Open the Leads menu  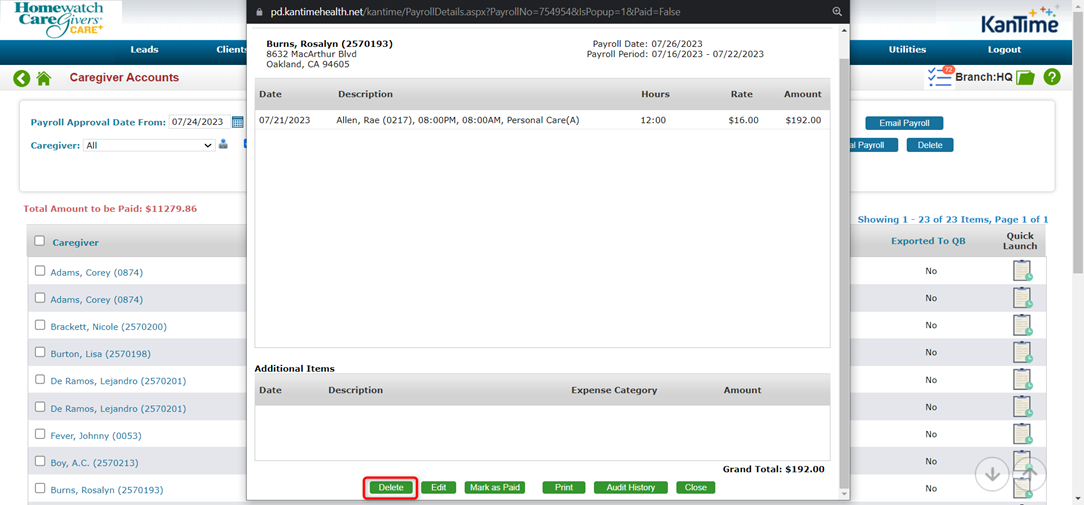pyautogui.click(x=144, y=50)
